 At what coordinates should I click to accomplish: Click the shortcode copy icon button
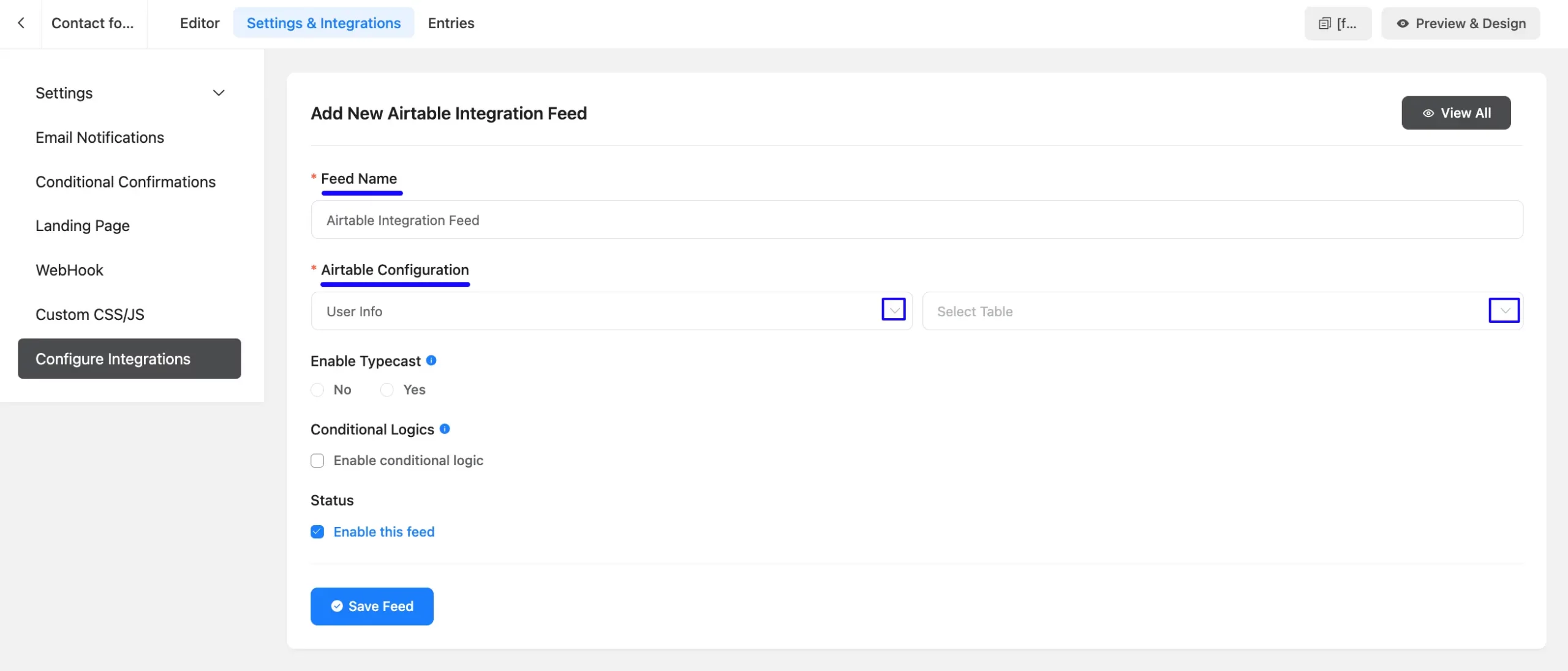coord(1338,23)
